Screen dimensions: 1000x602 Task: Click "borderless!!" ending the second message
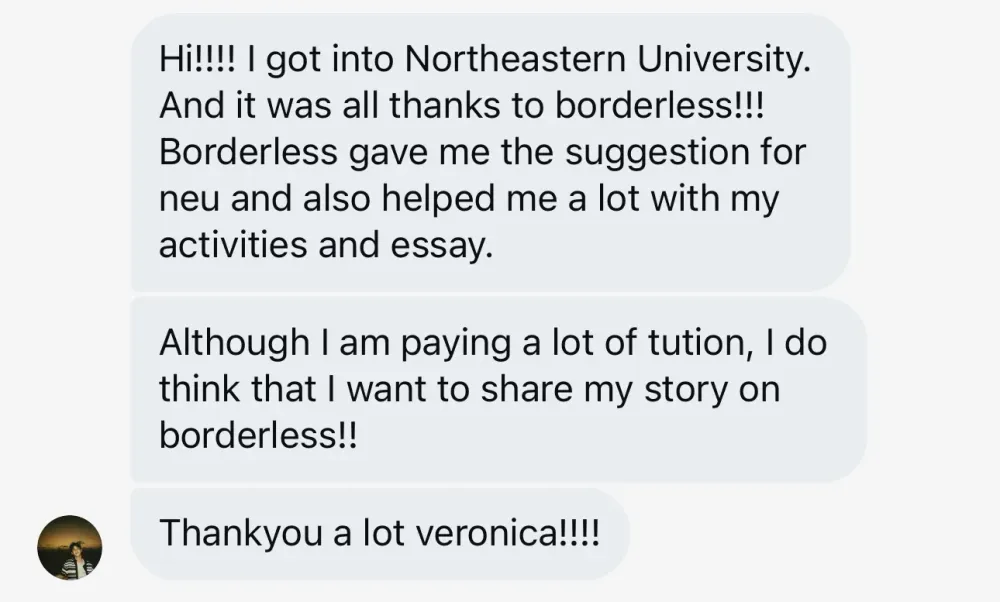pyautogui.click(x=257, y=436)
